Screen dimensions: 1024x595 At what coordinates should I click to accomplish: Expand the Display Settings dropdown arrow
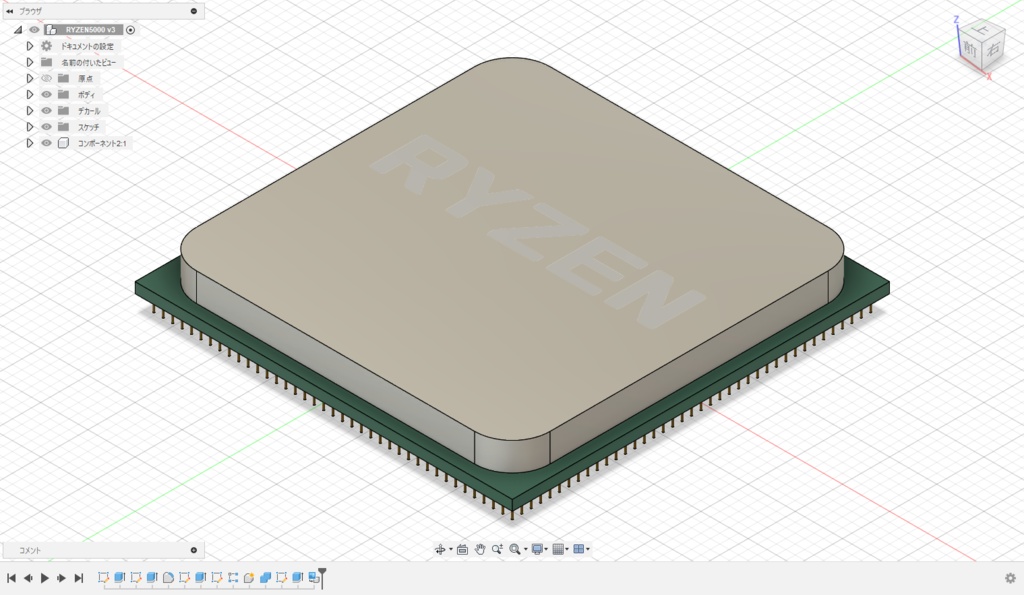[546, 549]
